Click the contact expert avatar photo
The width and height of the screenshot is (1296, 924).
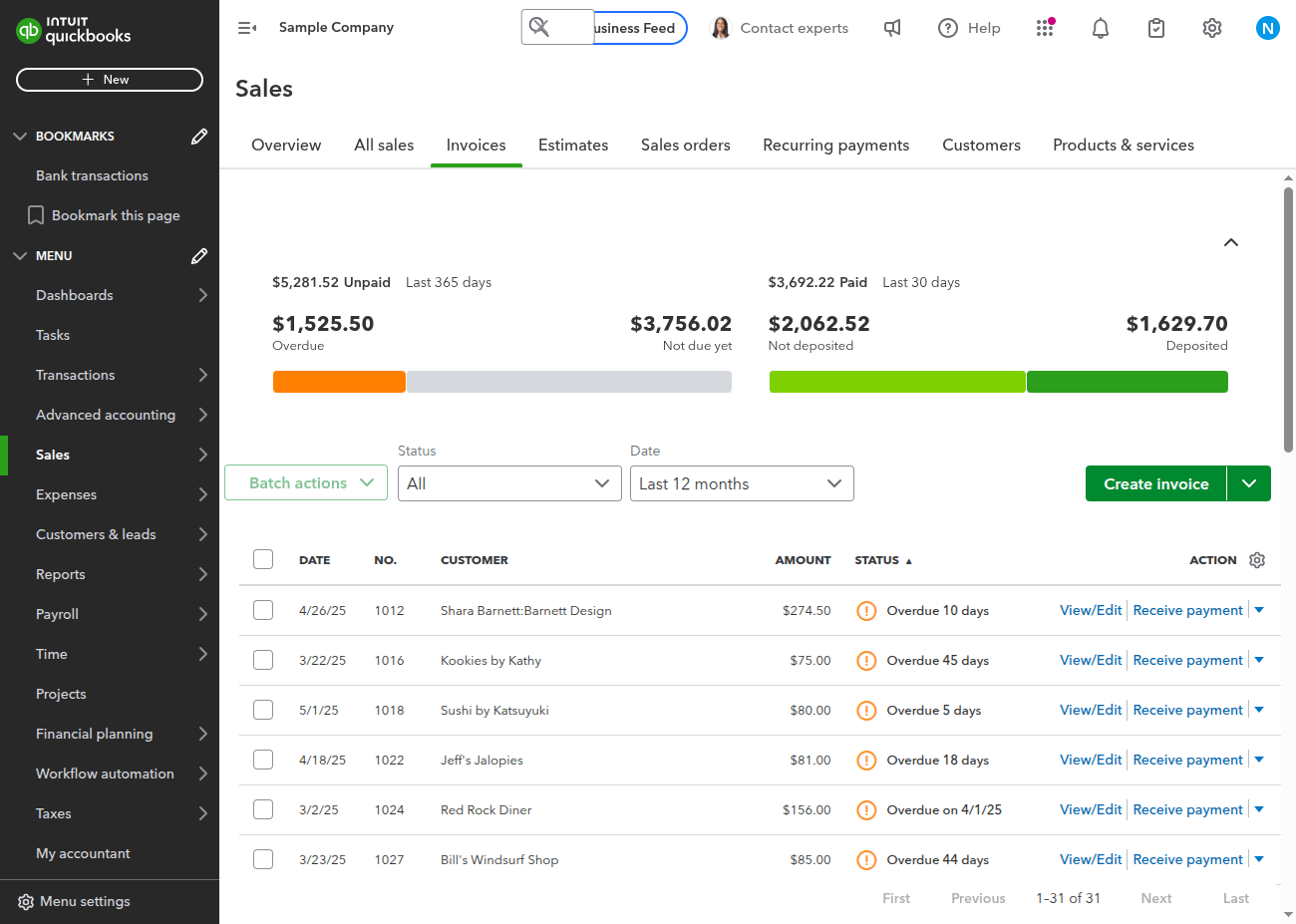point(720,28)
